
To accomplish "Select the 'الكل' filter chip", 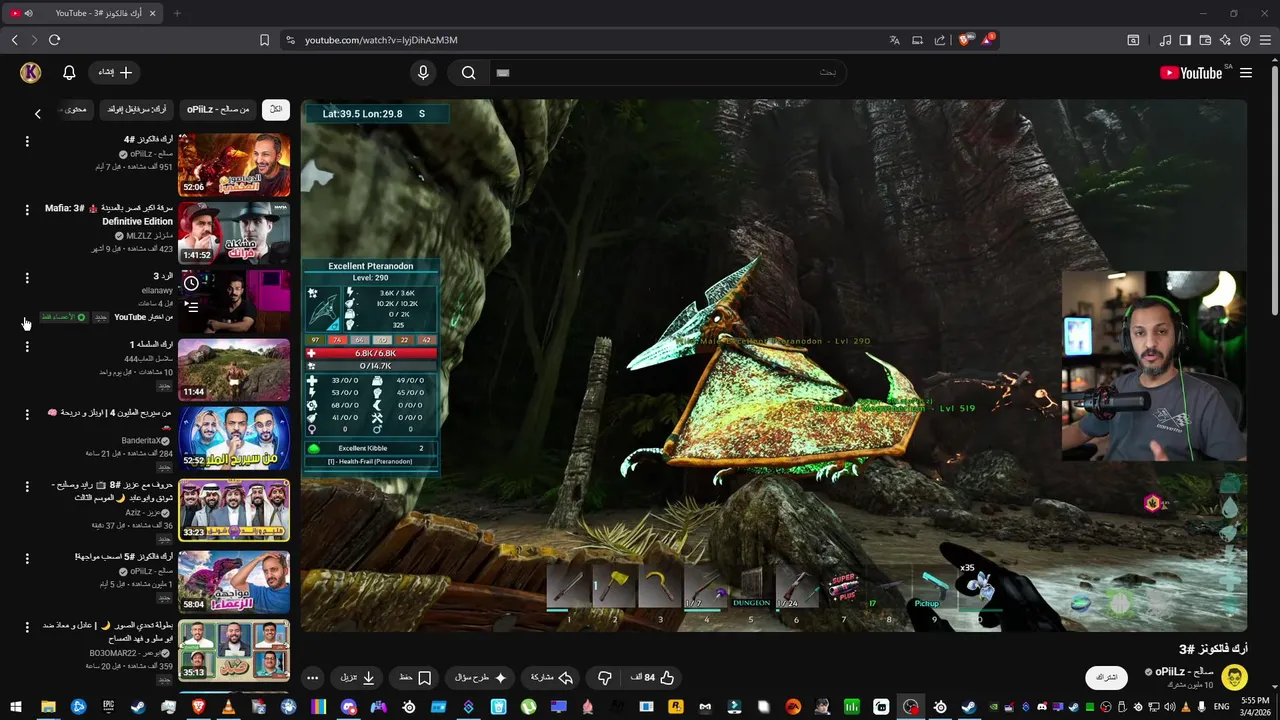I will coord(276,109).
